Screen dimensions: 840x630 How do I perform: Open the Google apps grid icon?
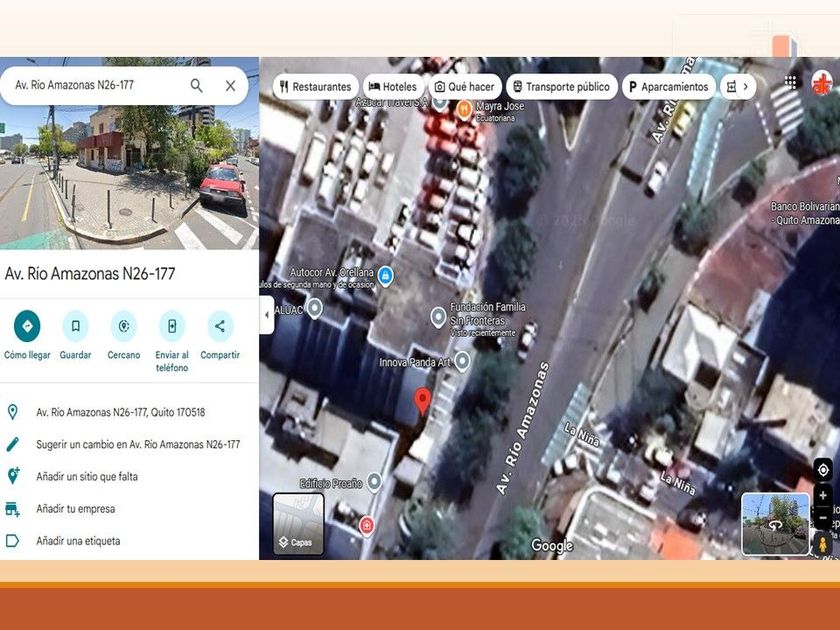click(x=790, y=82)
